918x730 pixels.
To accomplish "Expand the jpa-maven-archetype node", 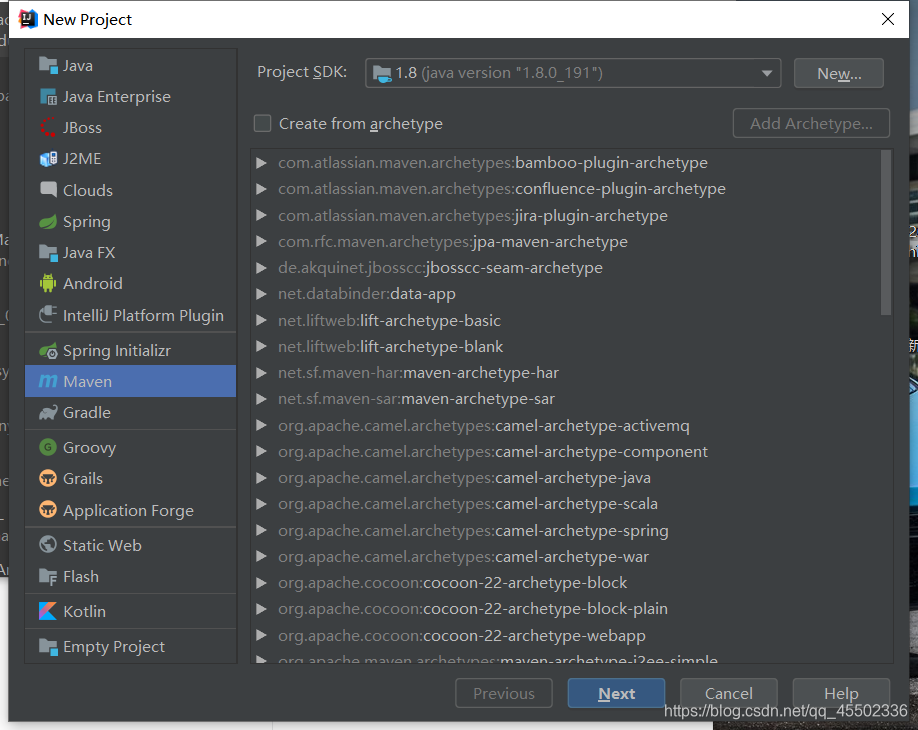I will point(261,241).
